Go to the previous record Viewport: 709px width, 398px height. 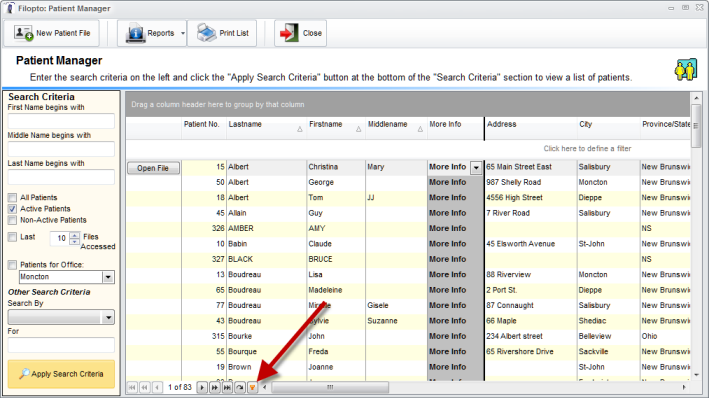[157, 388]
